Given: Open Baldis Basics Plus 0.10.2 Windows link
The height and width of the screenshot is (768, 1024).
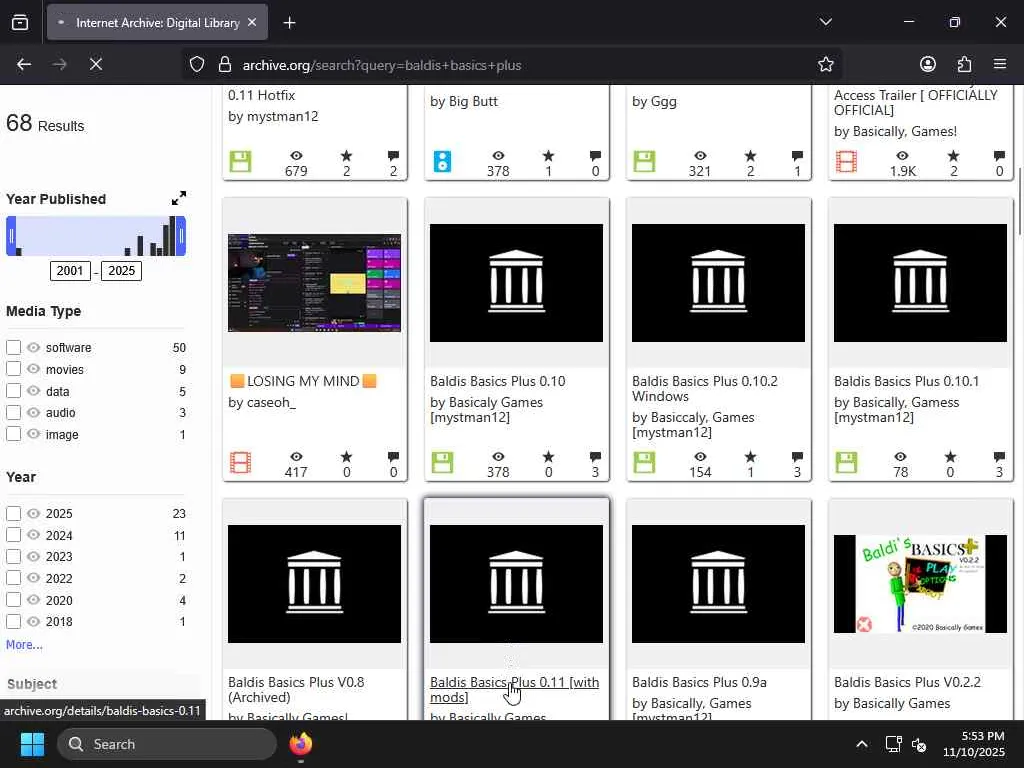Looking at the screenshot, I should pyautogui.click(x=705, y=389).
